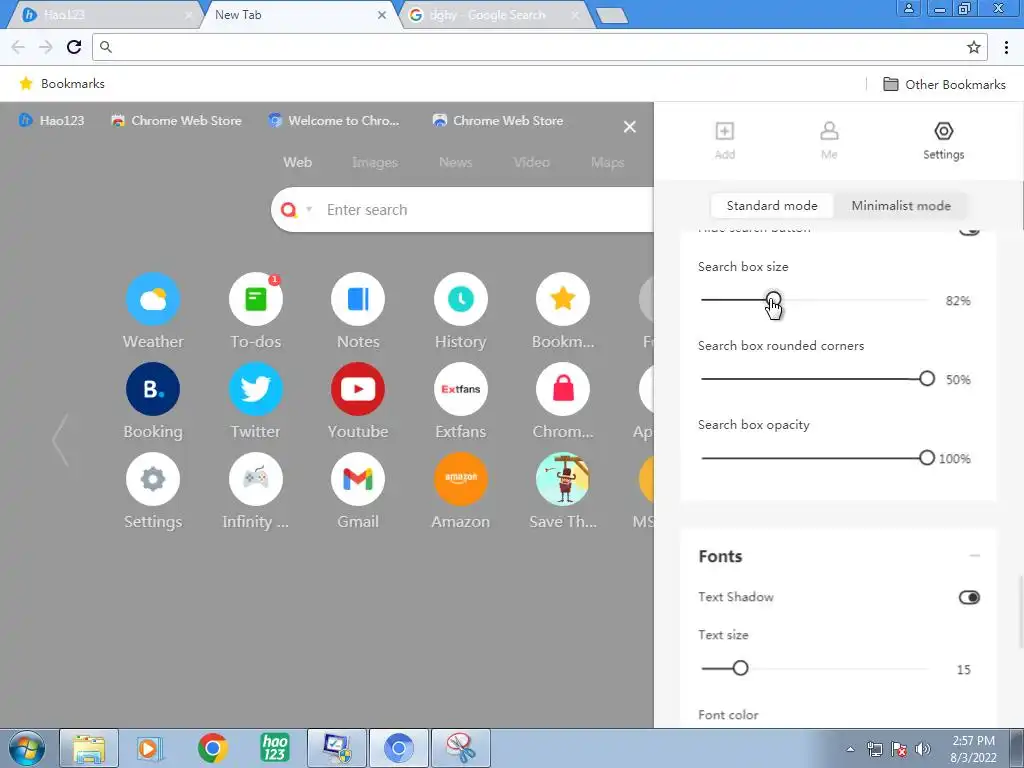Click the Settings hexagon icon in panel
Screen dimensions: 1024x768
click(943, 131)
